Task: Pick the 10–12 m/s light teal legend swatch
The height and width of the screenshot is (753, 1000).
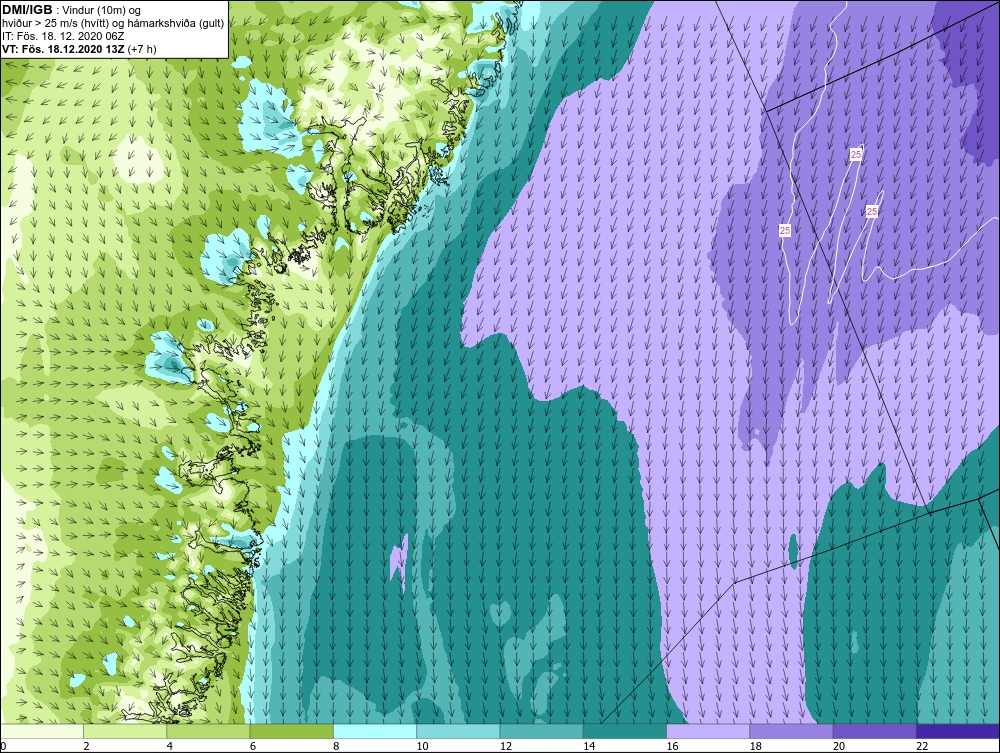Action: tap(458, 731)
